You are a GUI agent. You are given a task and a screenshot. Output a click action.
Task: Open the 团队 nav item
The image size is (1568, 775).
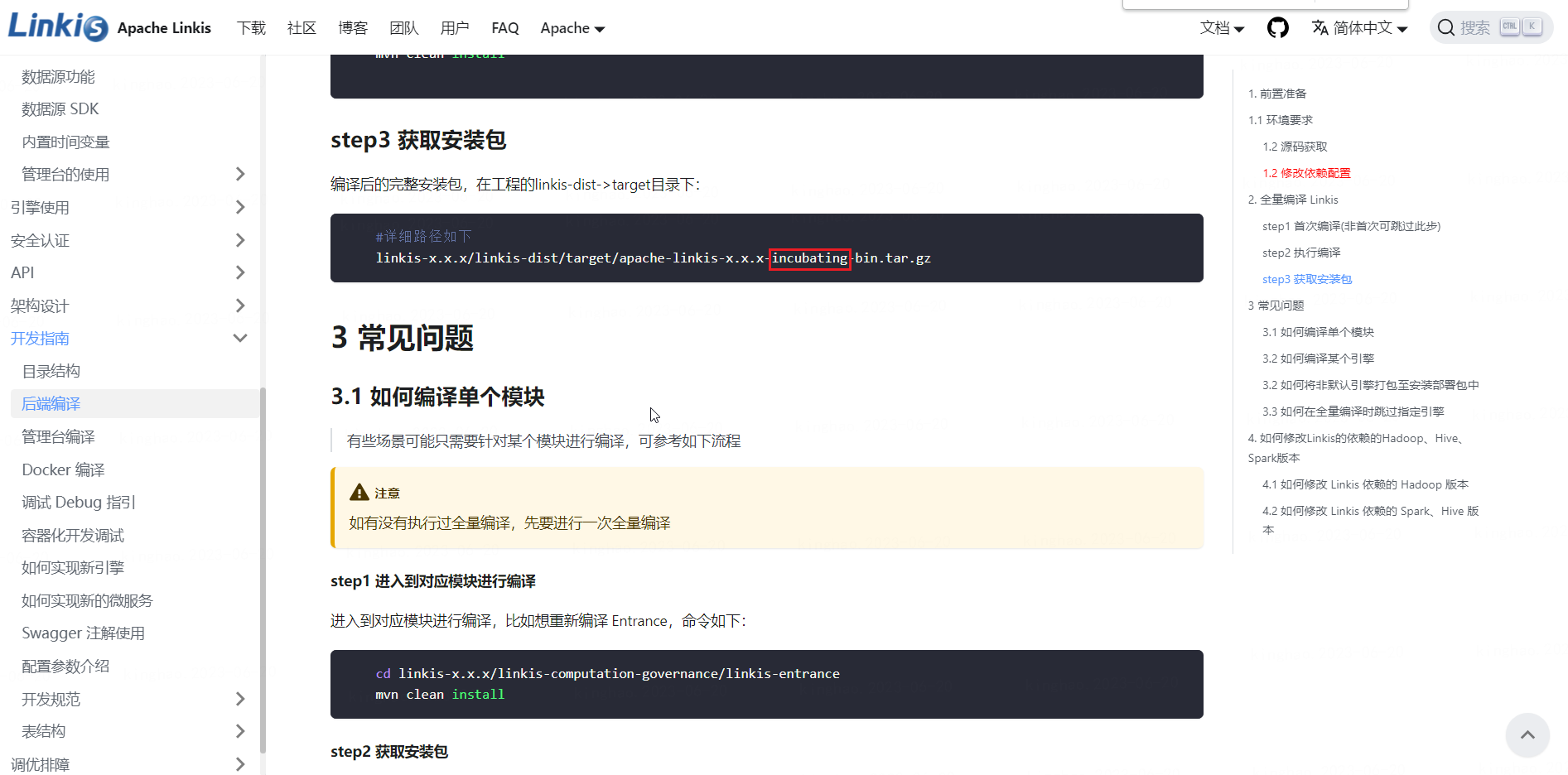coord(404,28)
